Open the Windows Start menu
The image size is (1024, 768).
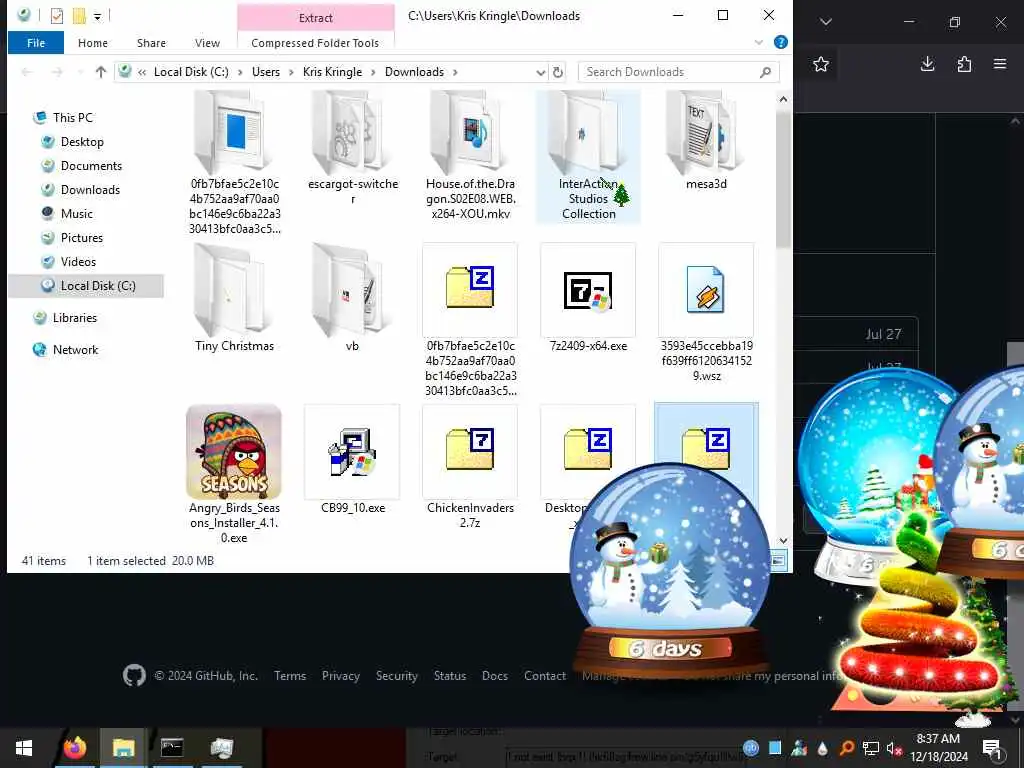(24, 748)
